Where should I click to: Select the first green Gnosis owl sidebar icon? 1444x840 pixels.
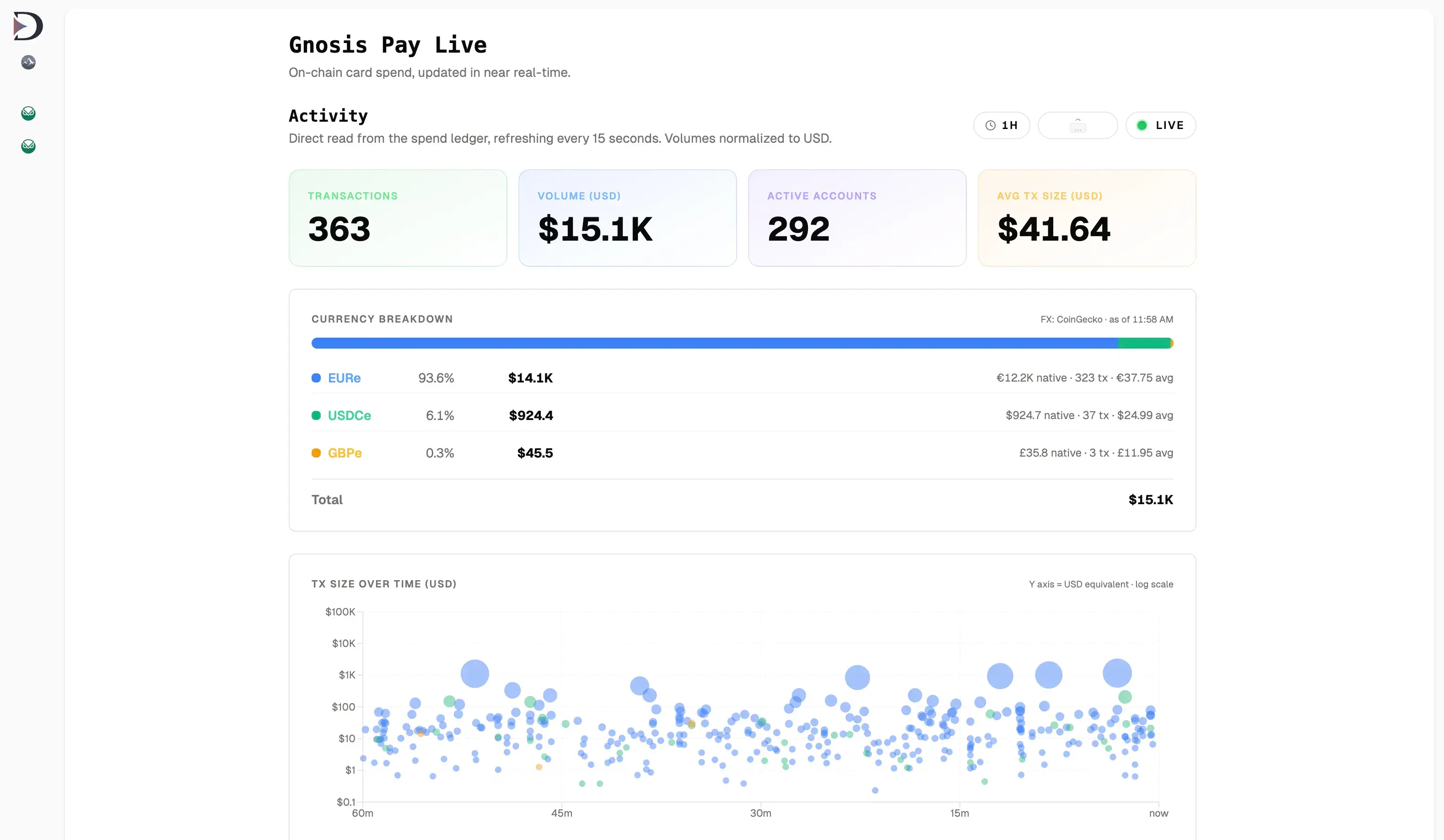pyautogui.click(x=28, y=113)
